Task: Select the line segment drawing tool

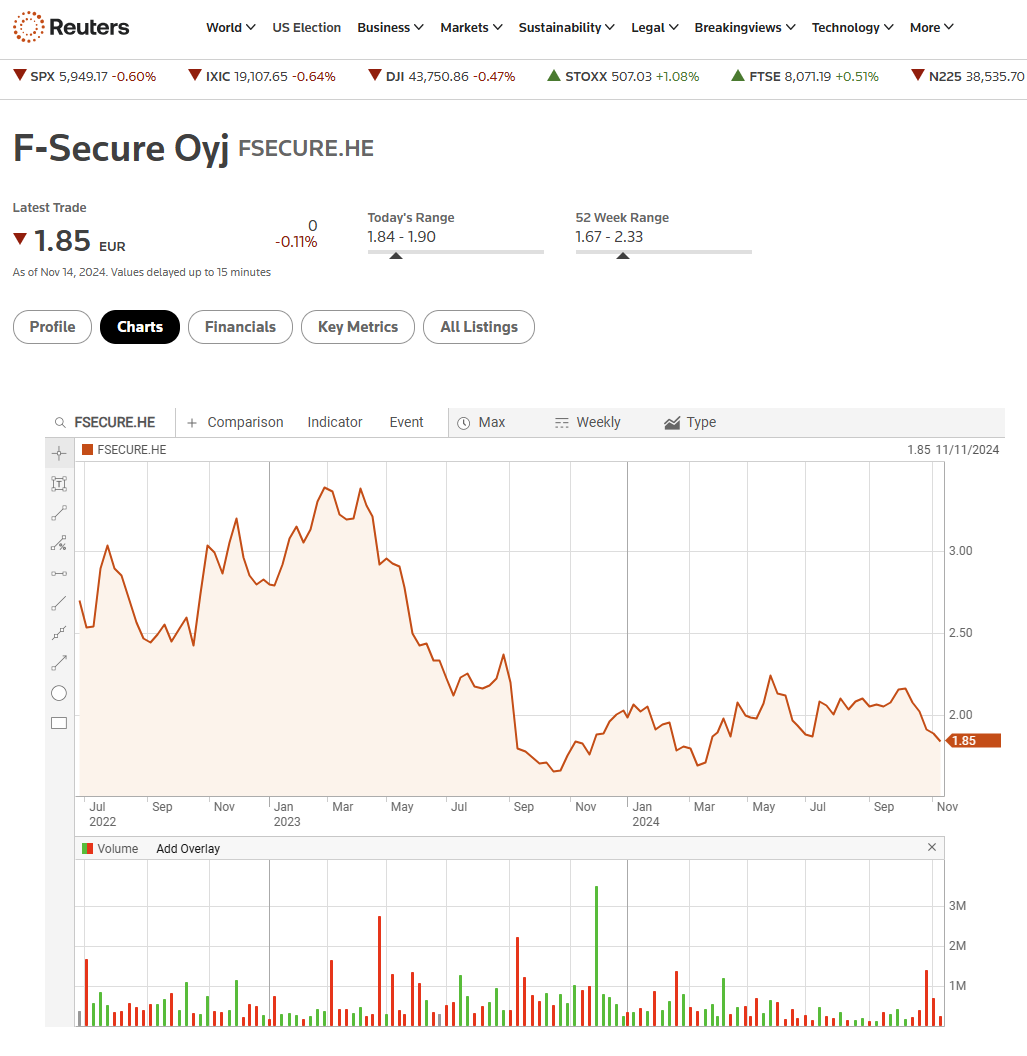Action: point(59,513)
